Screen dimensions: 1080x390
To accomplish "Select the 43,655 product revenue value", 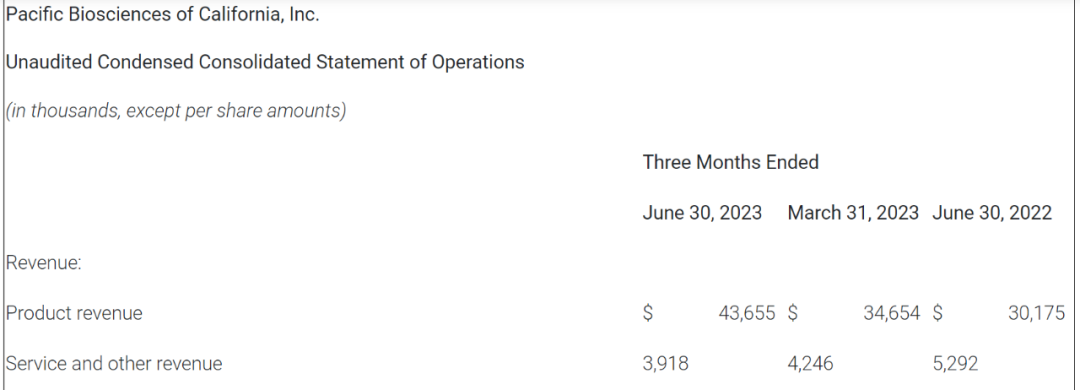I will (747, 313).
